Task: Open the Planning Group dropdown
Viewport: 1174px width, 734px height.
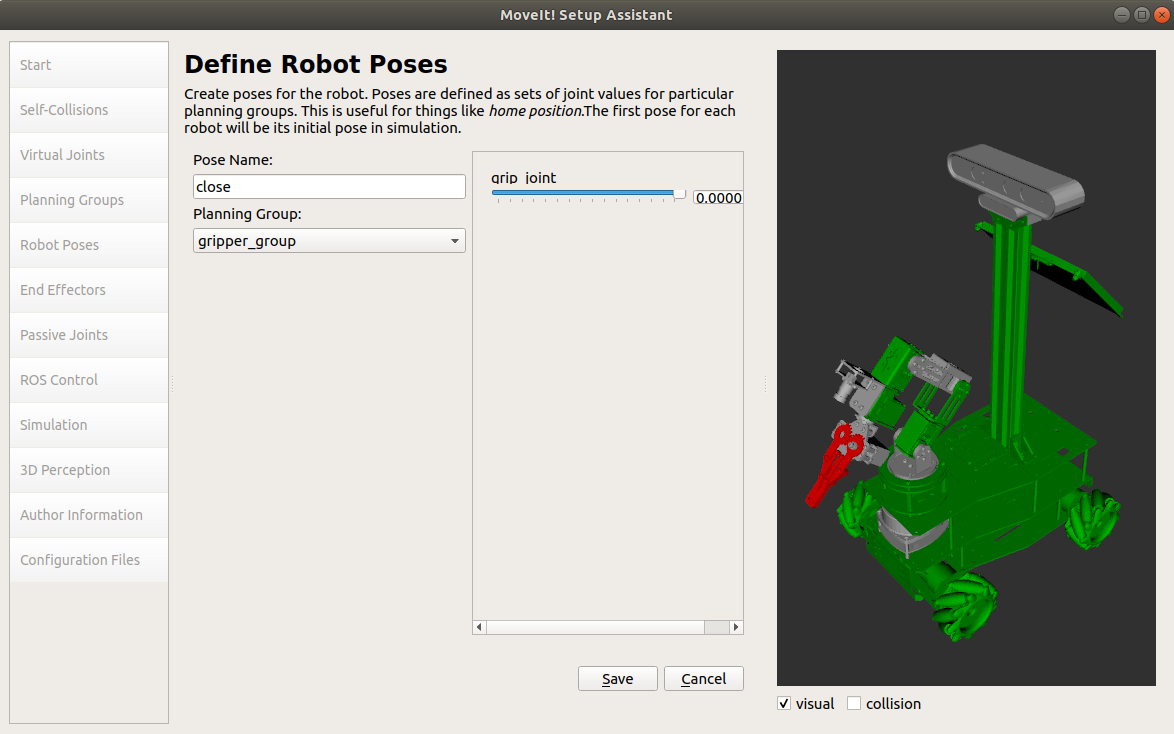Action: click(329, 240)
